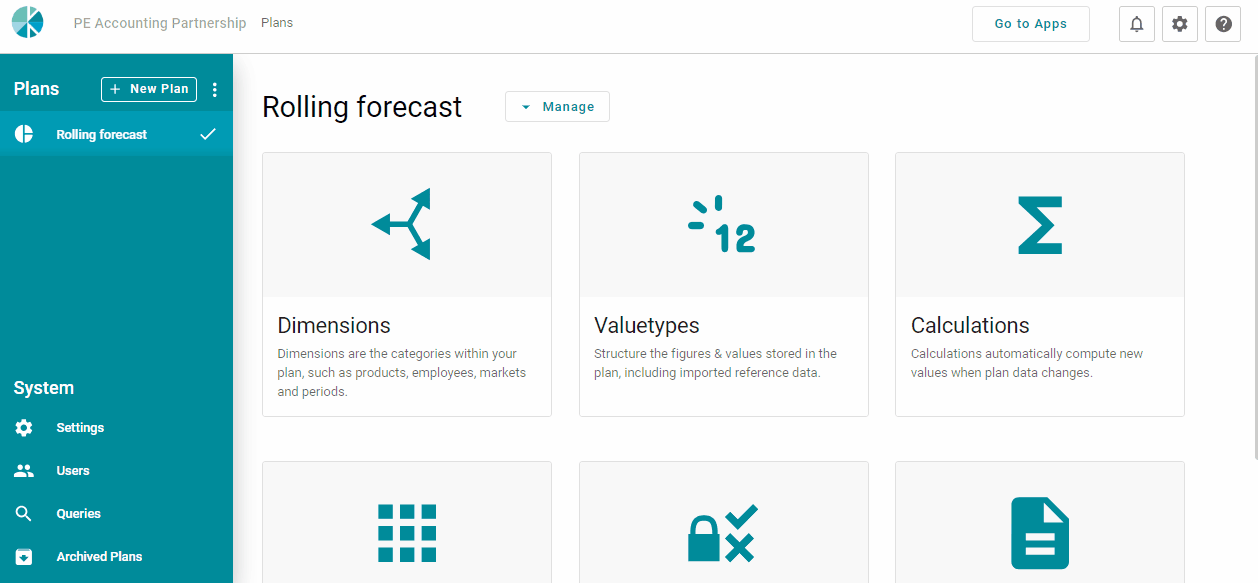This screenshot has width=1258, height=583.
Task: Open the plans three-dot options menu
Action: pos(214,90)
